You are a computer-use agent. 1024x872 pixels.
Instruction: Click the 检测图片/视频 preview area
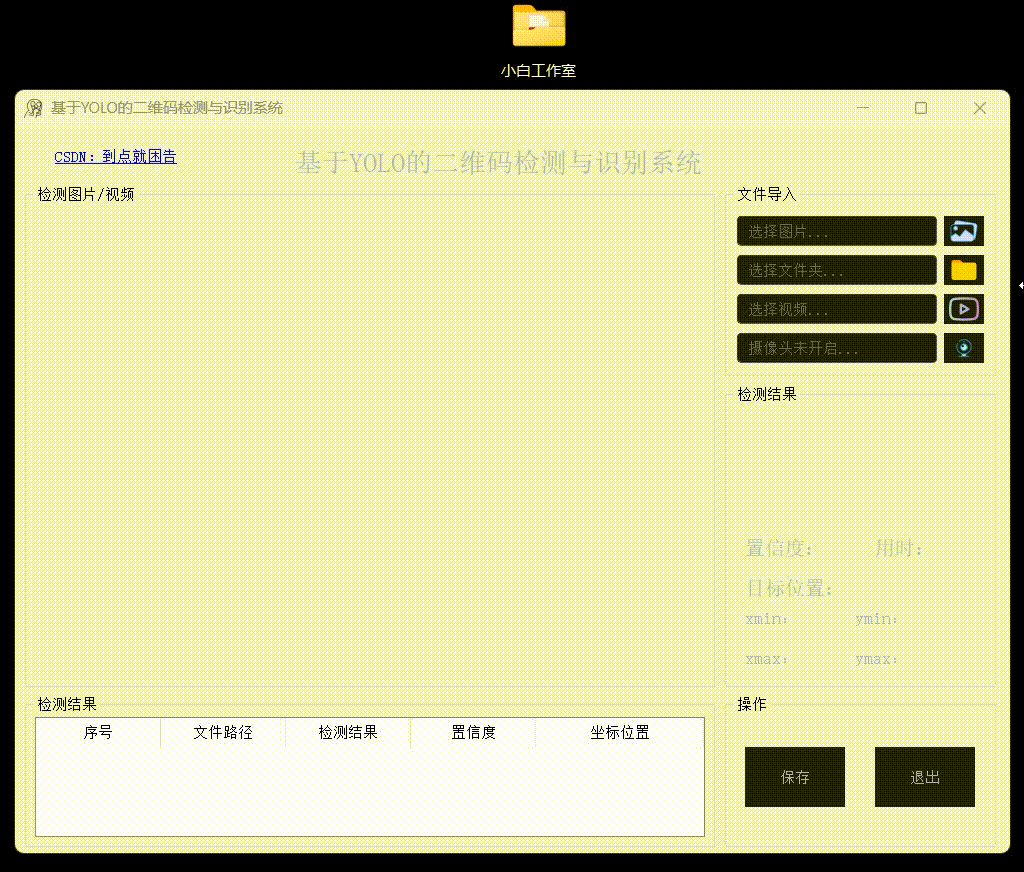click(x=370, y=440)
